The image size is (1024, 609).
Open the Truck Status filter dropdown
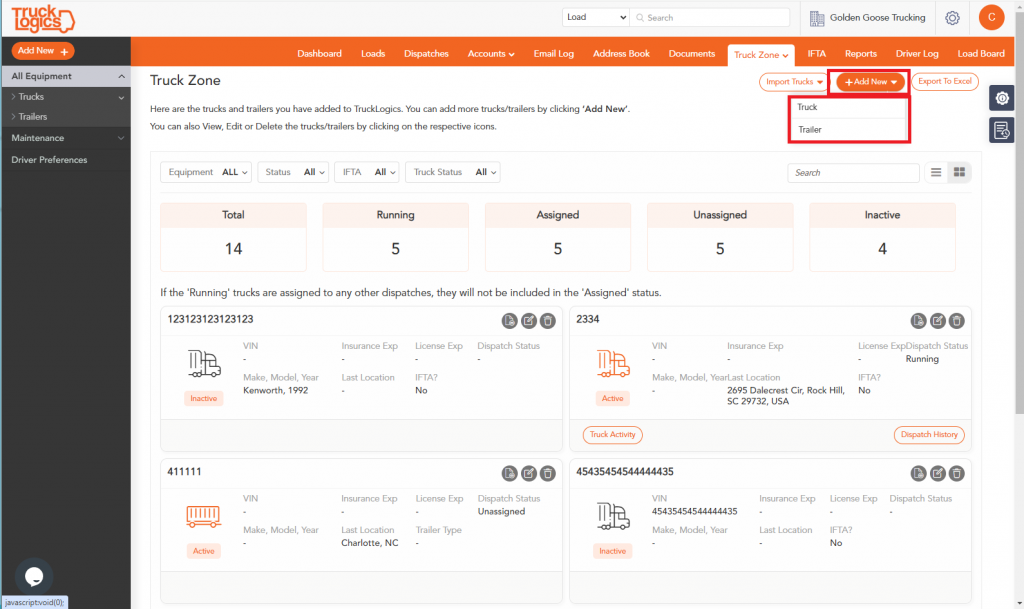(453, 172)
